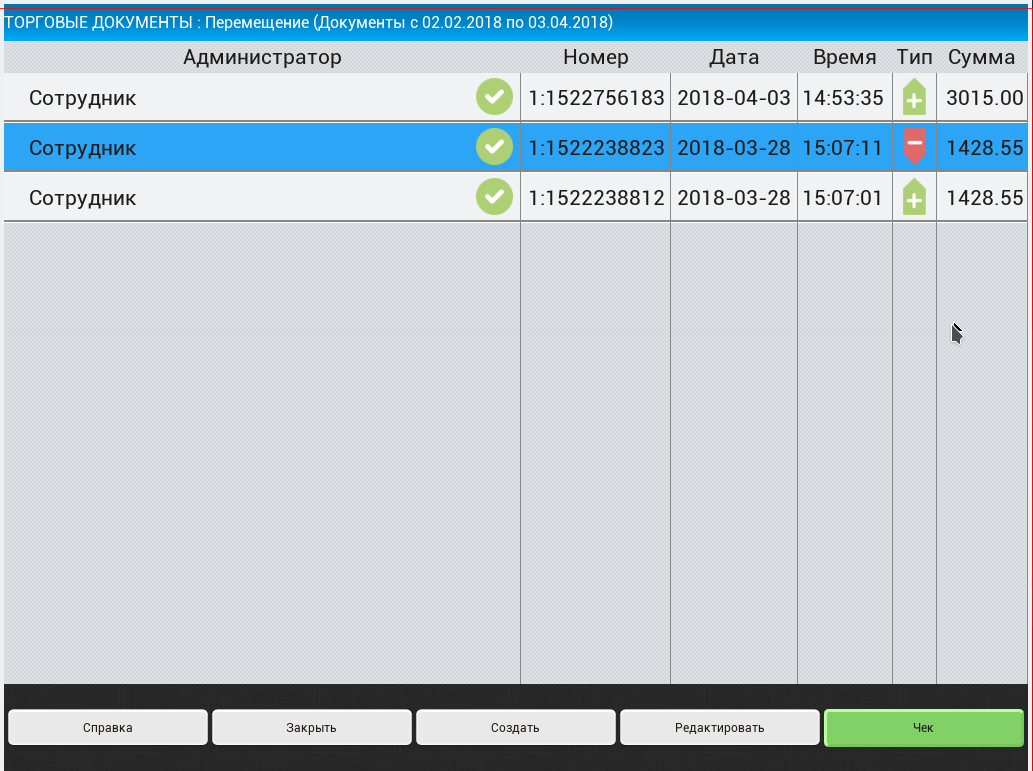This screenshot has width=1033, height=771.
Task: Select document number 1:1522756183
Action: [596, 98]
